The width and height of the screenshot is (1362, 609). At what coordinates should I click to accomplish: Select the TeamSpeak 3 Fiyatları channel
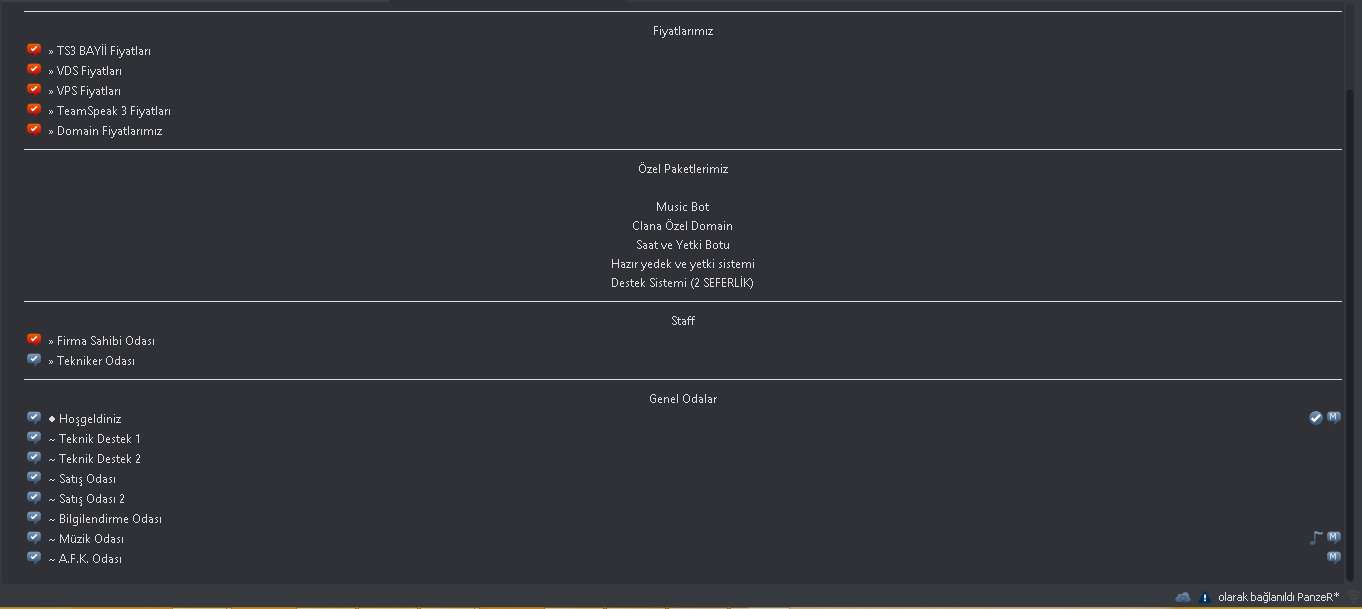[113, 111]
